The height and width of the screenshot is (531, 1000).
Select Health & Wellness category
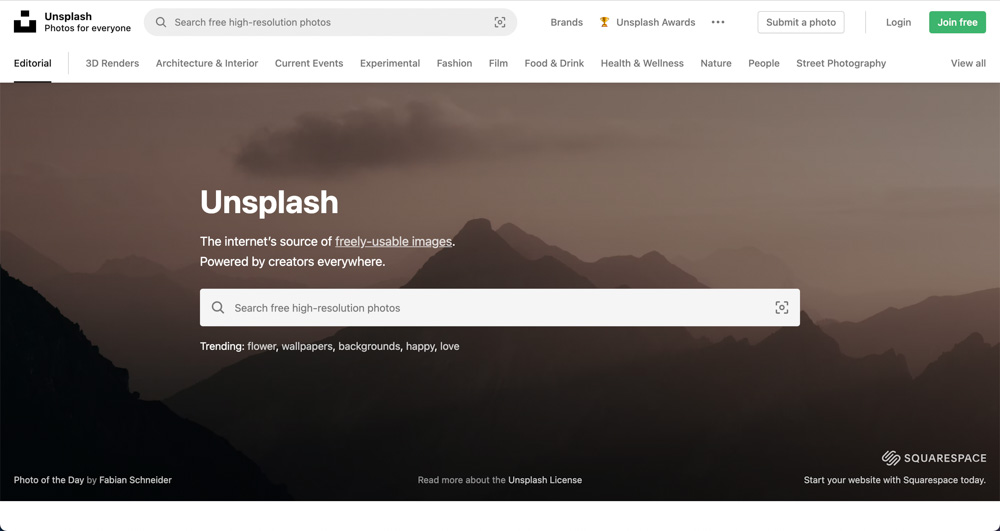click(642, 63)
